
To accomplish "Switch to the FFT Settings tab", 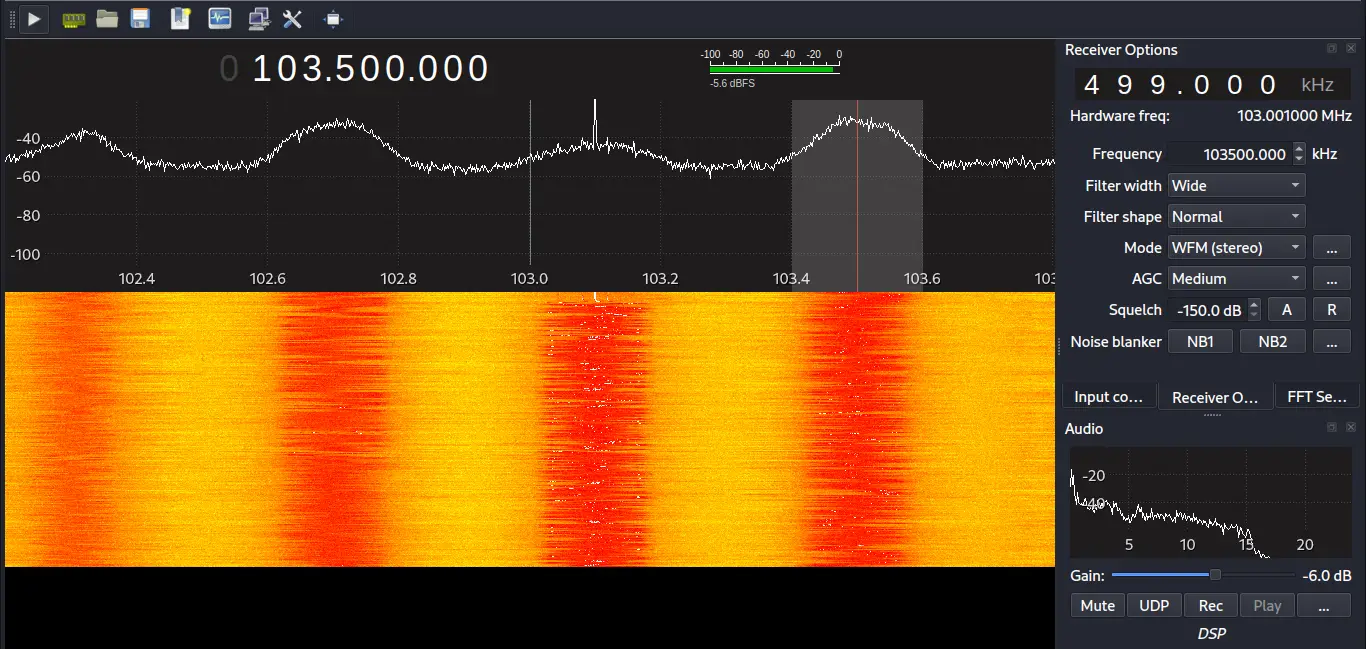I will (x=1317, y=396).
